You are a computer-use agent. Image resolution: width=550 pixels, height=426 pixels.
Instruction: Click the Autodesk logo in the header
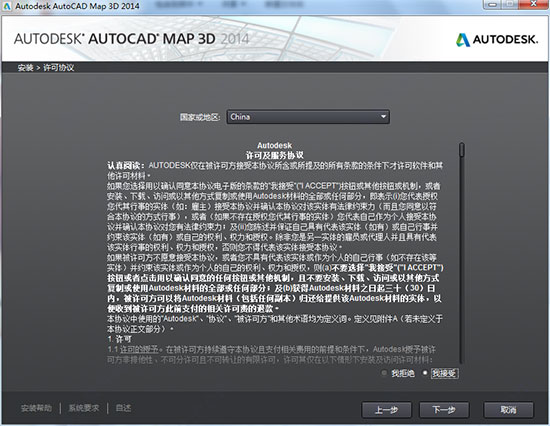pos(497,39)
